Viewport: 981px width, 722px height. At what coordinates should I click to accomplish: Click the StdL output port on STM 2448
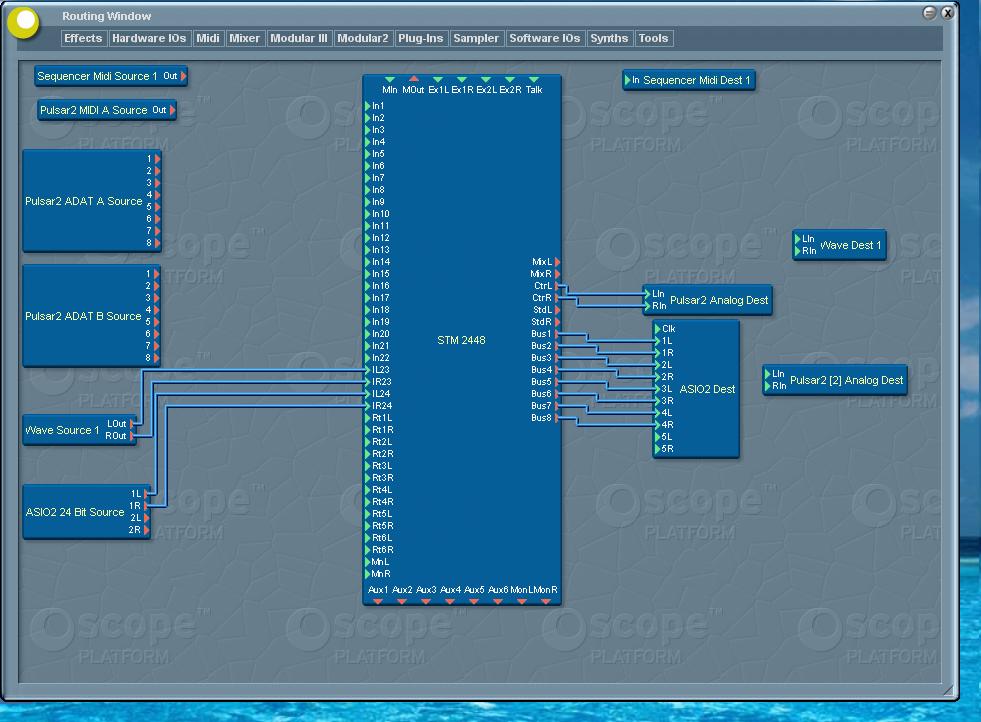pyautogui.click(x=557, y=310)
